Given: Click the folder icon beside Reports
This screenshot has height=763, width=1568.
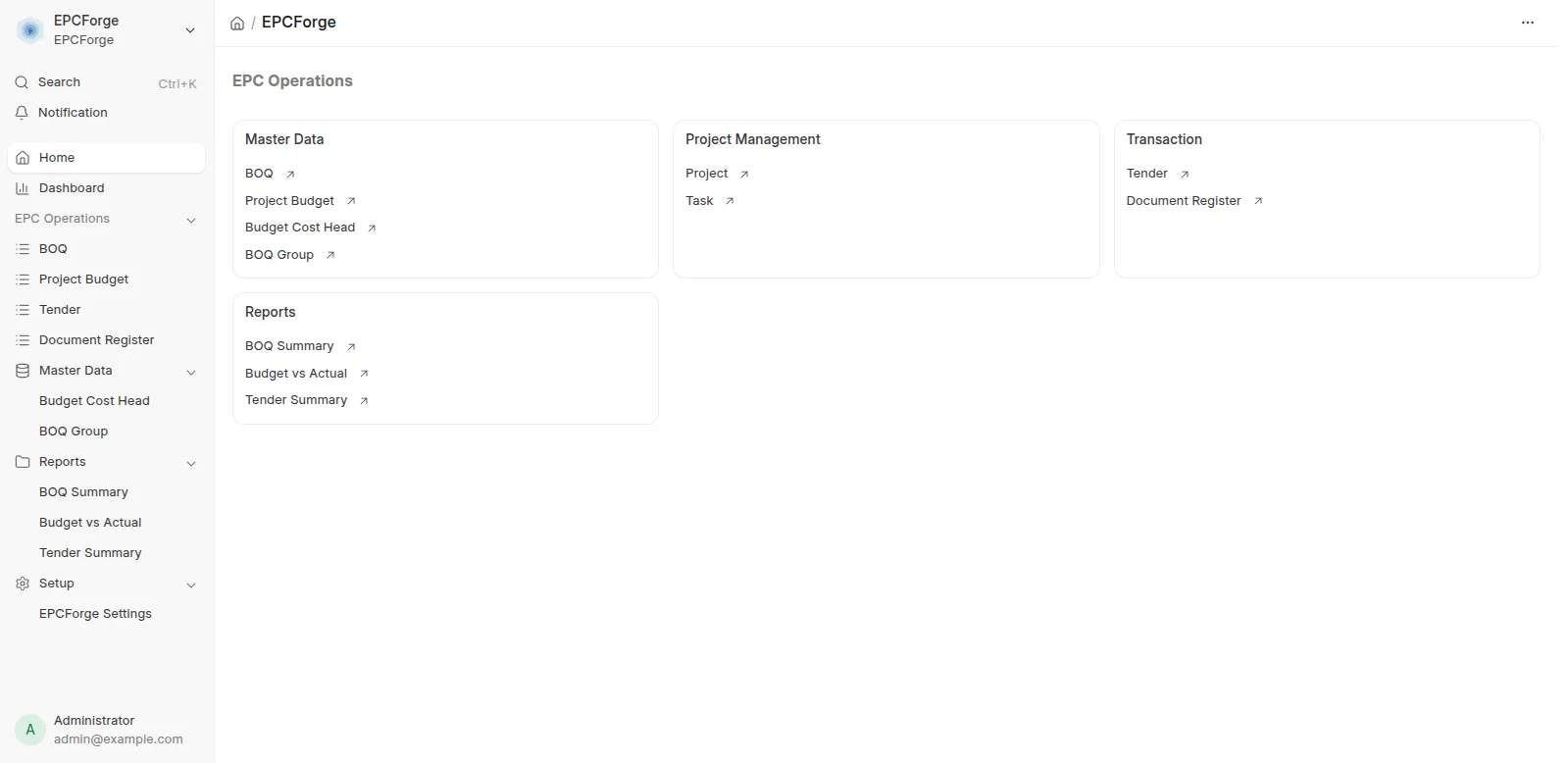Looking at the screenshot, I should 23,462.
